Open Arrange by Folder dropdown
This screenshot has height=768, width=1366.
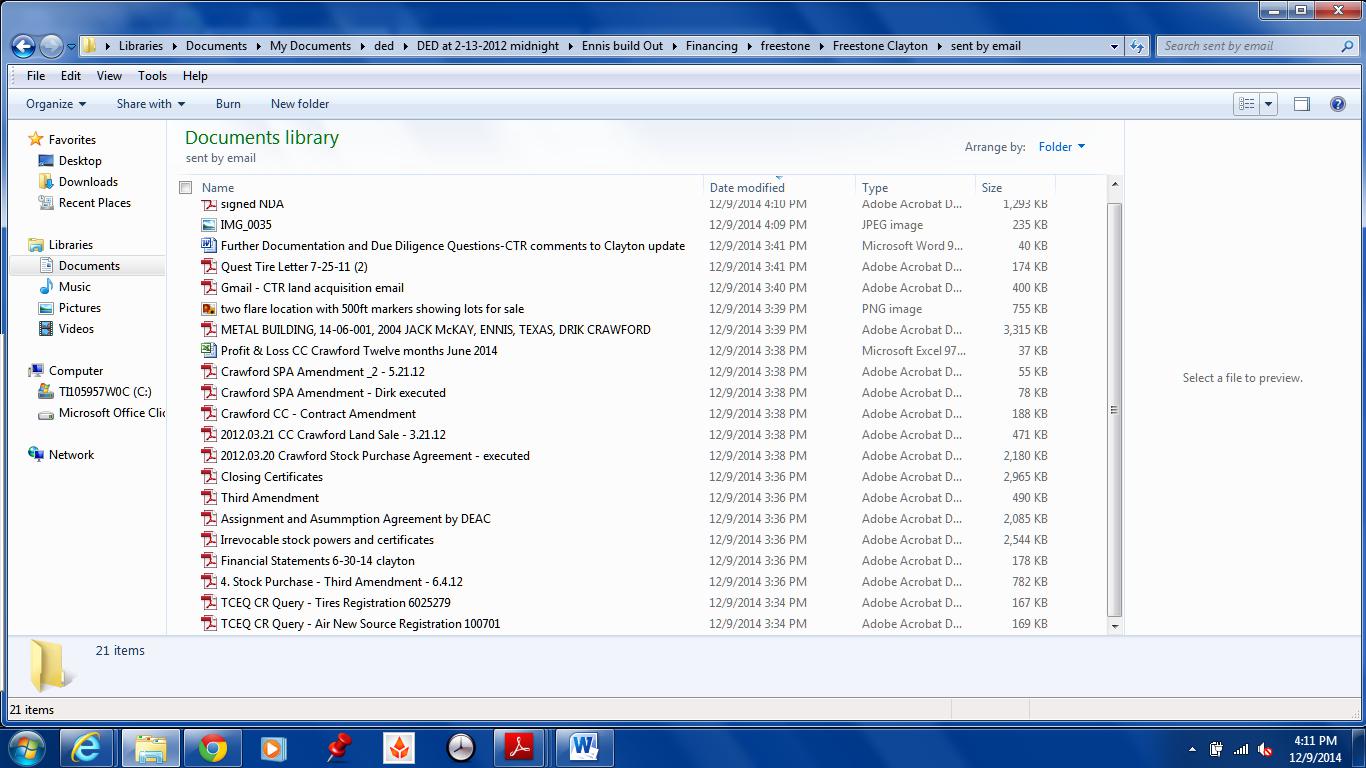tap(1061, 147)
